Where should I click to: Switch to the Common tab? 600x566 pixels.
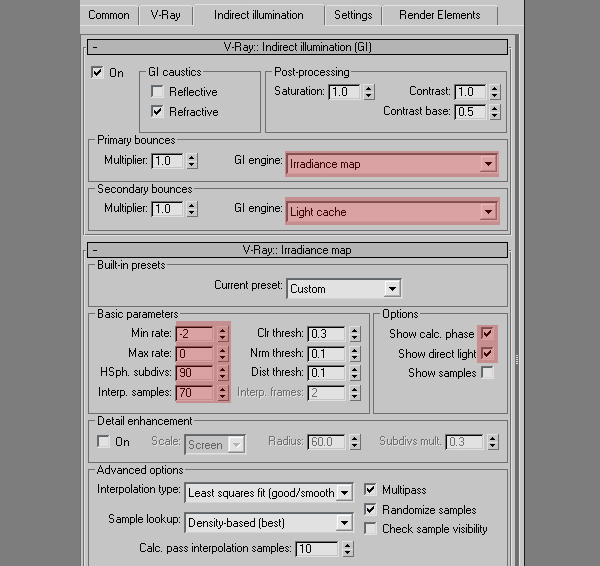point(109,15)
